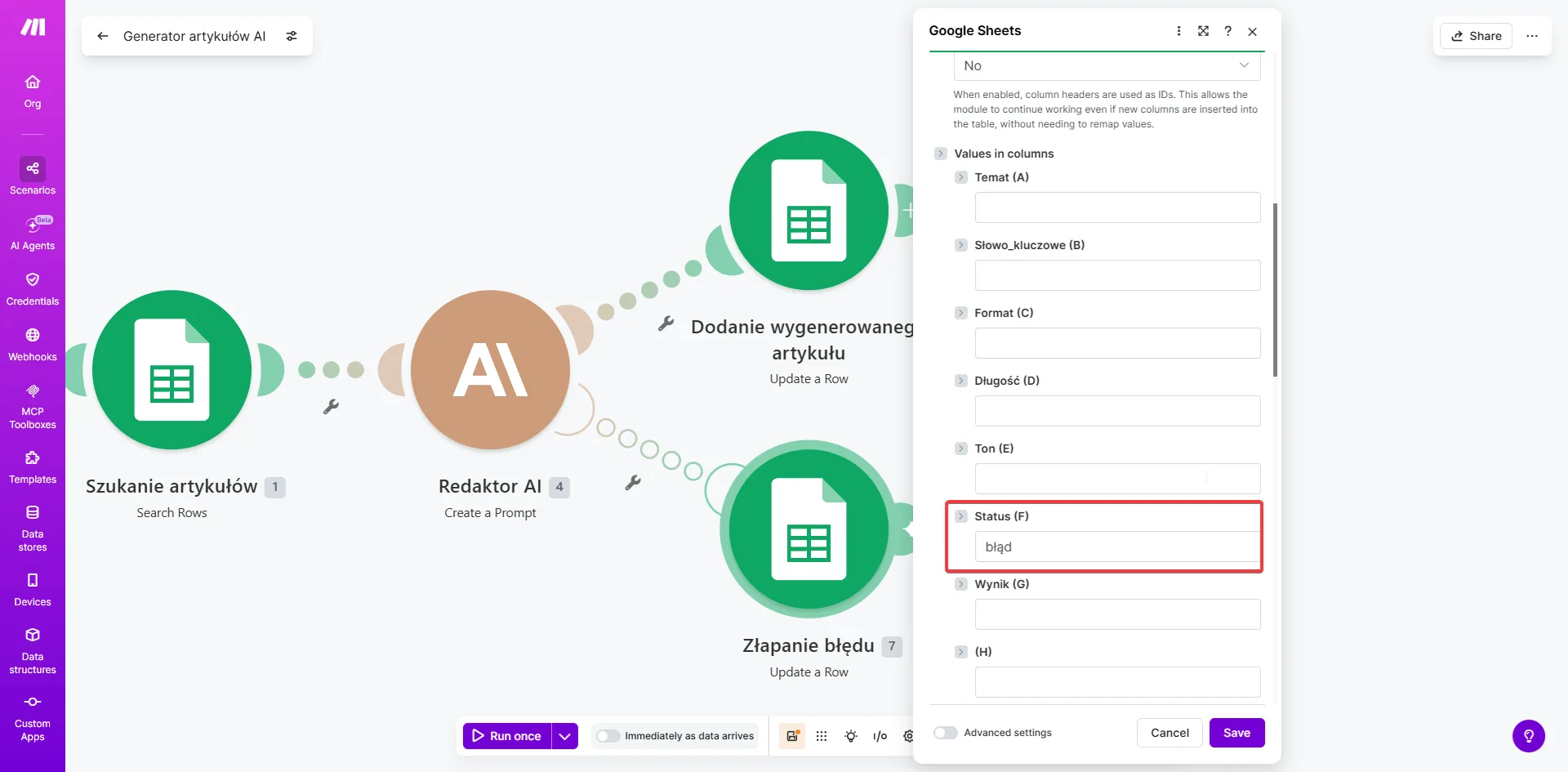Image resolution: width=1568 pixels, height=772 pixels.
Task: Expand the (H) field options
Action: coord(961,652)
